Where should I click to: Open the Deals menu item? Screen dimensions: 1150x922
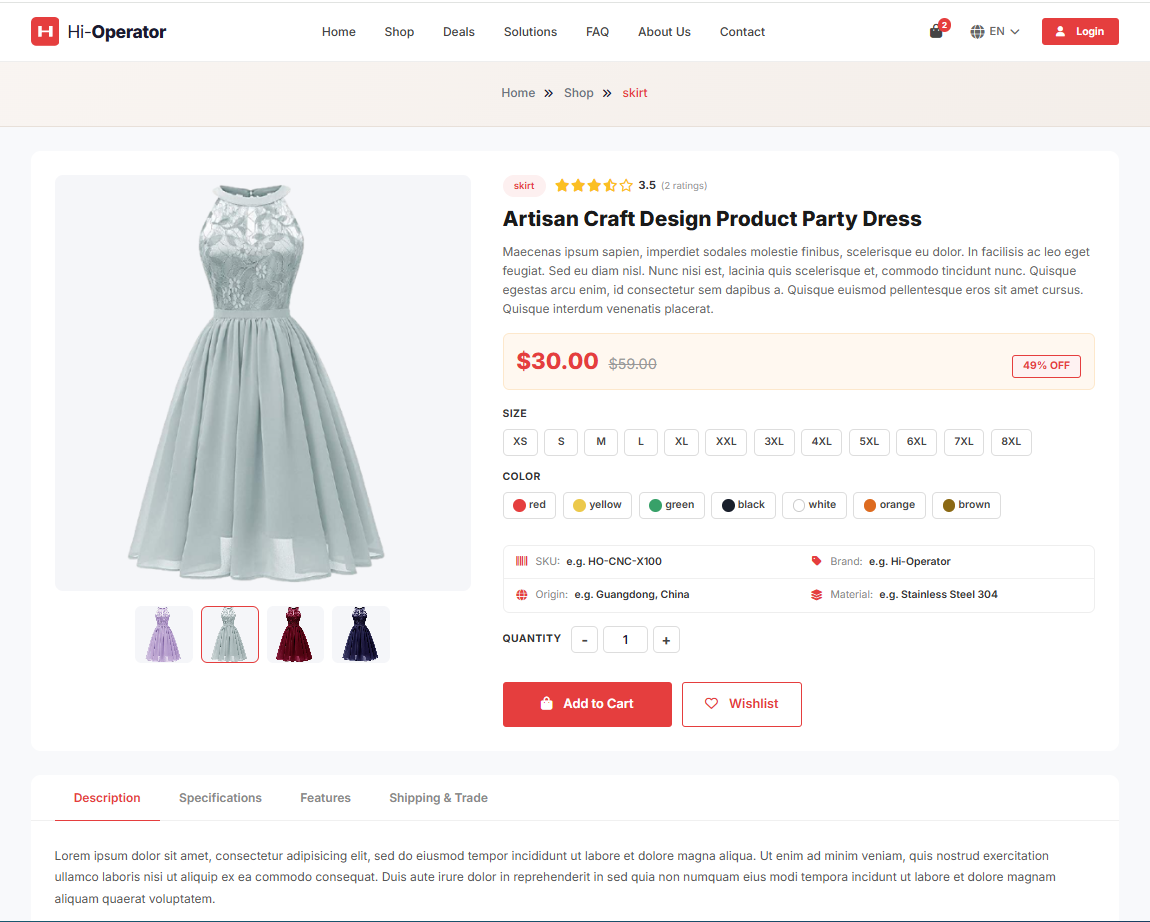coord(459,32)
